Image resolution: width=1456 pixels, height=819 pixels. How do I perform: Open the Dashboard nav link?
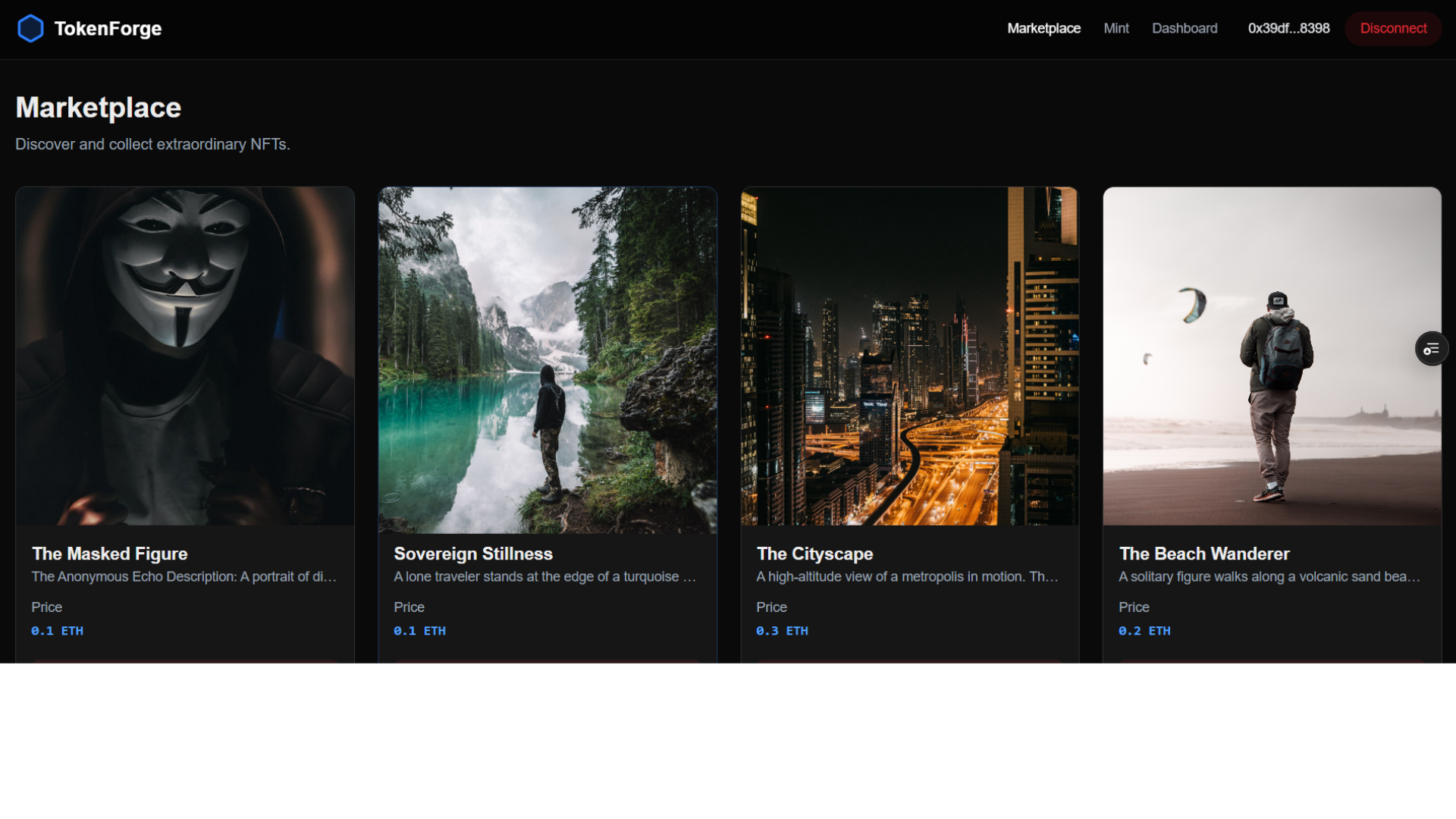coord(1184,29)
